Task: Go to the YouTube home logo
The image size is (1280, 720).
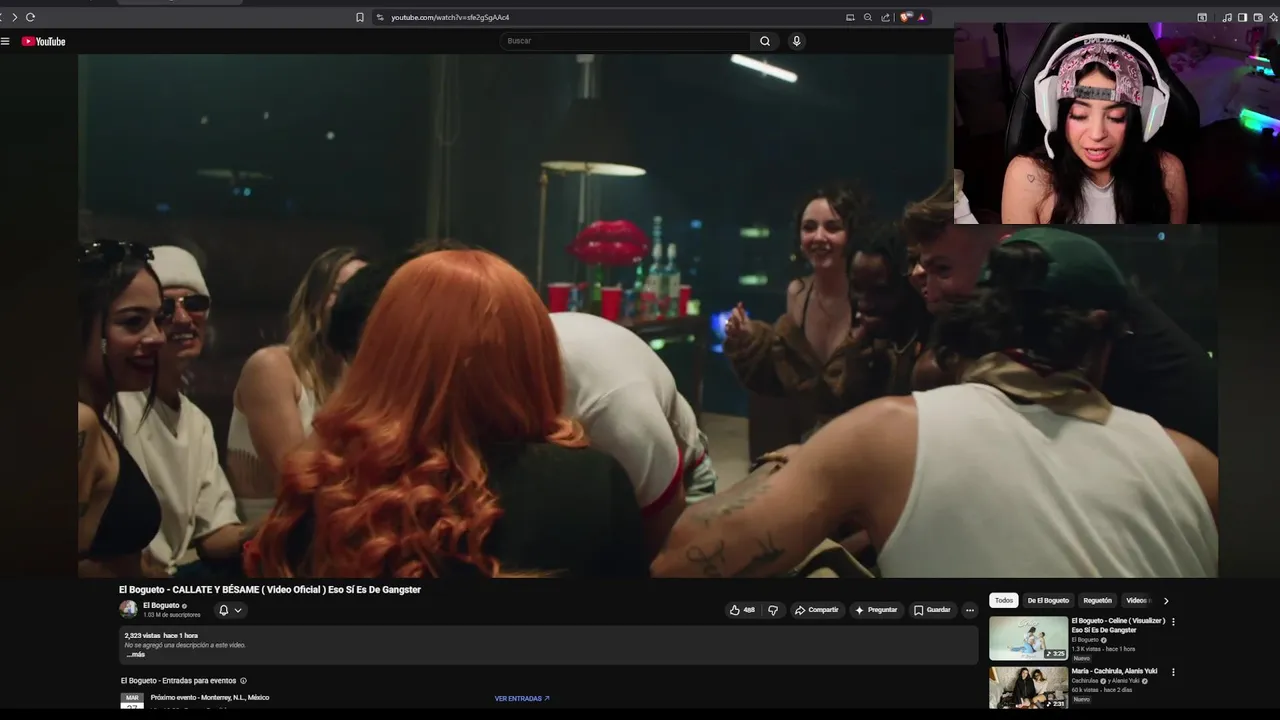Action: pos(43,41)
